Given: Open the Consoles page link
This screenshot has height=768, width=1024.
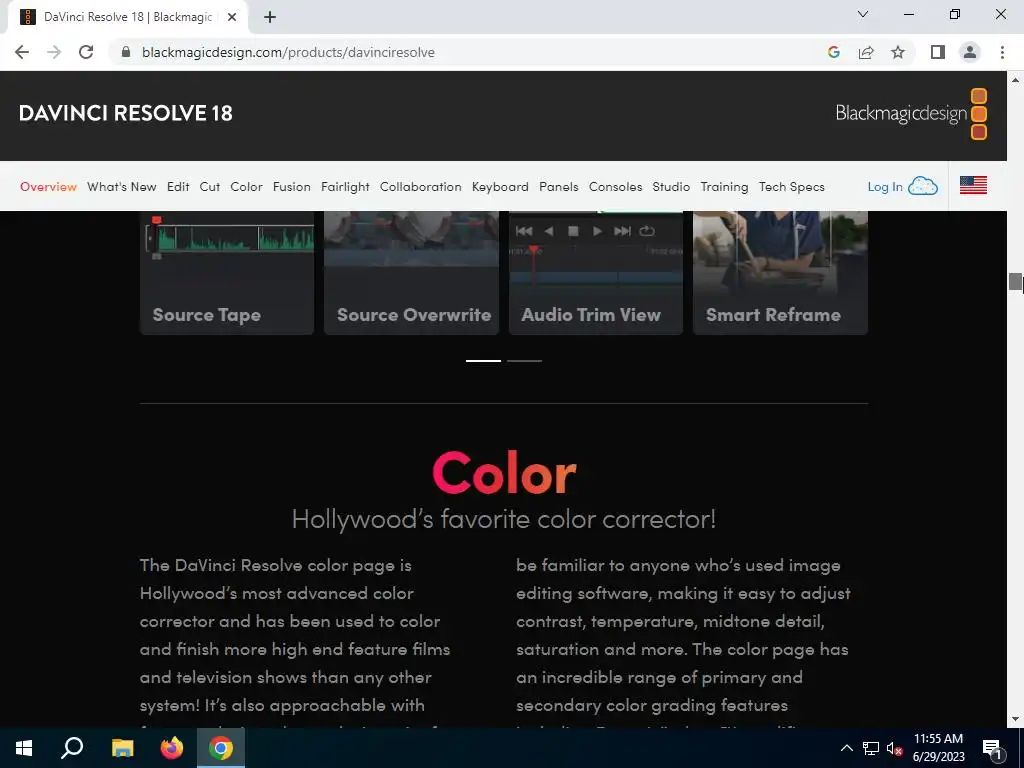Looking at the screenshot, I should coord(615,187).
